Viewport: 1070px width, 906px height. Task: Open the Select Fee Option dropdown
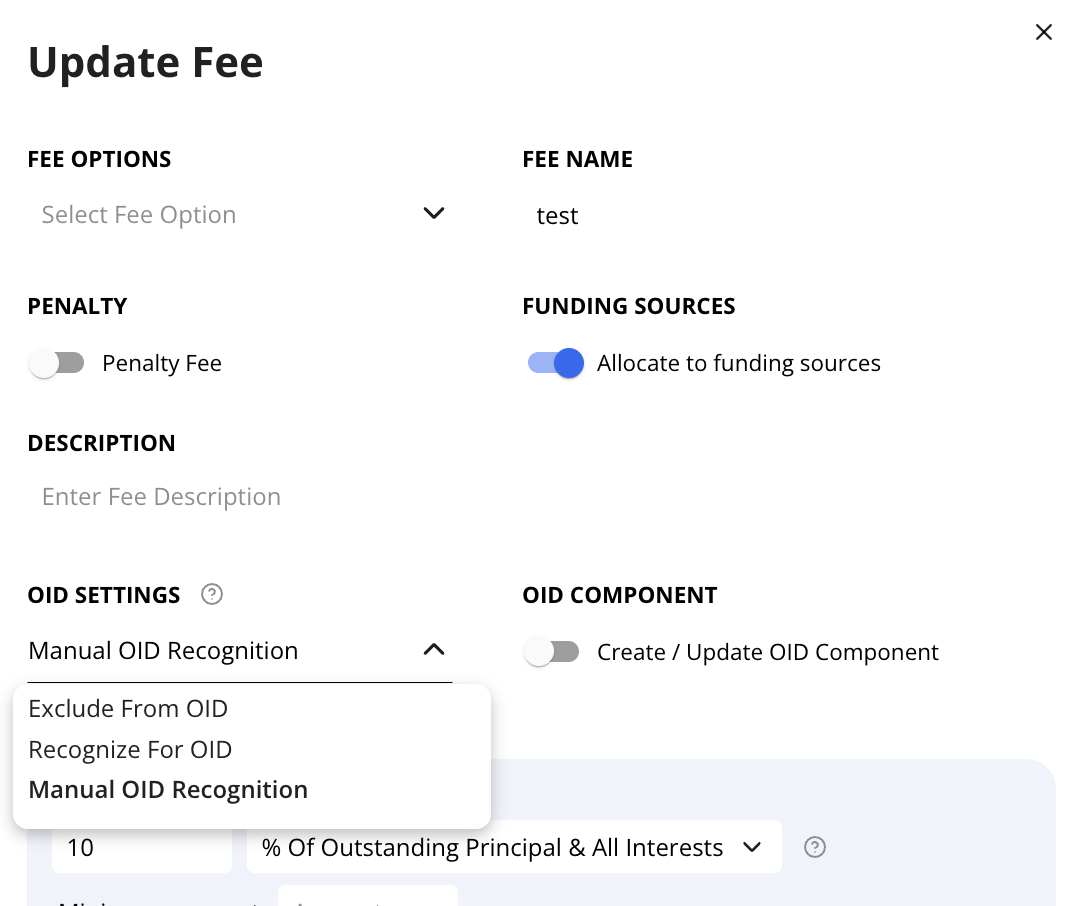tap(240, 215)
